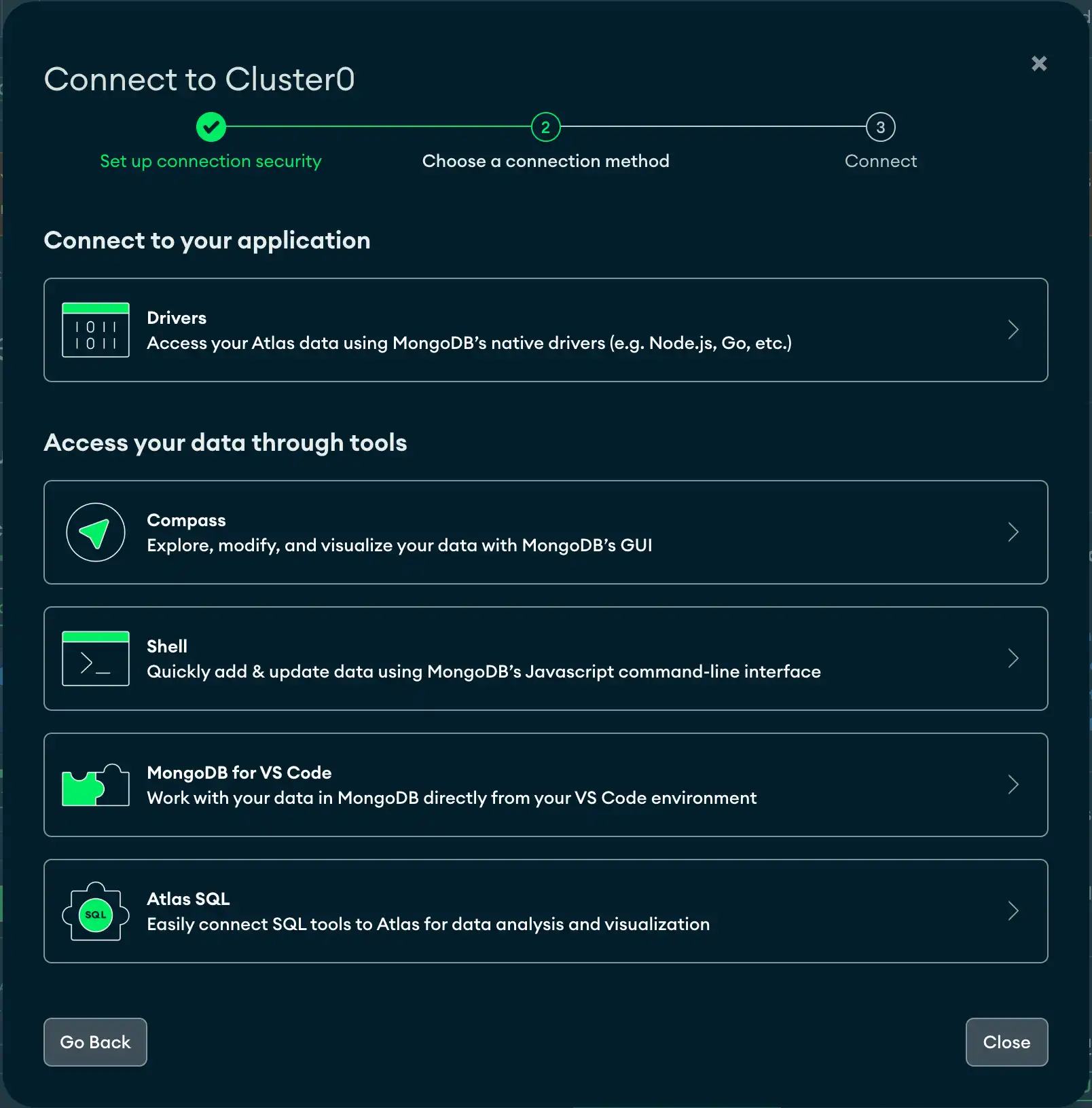Screen dimensions: 1092x1108
Task: Click the MongoDB for VS Code puzzle icon
Action: 95,784
